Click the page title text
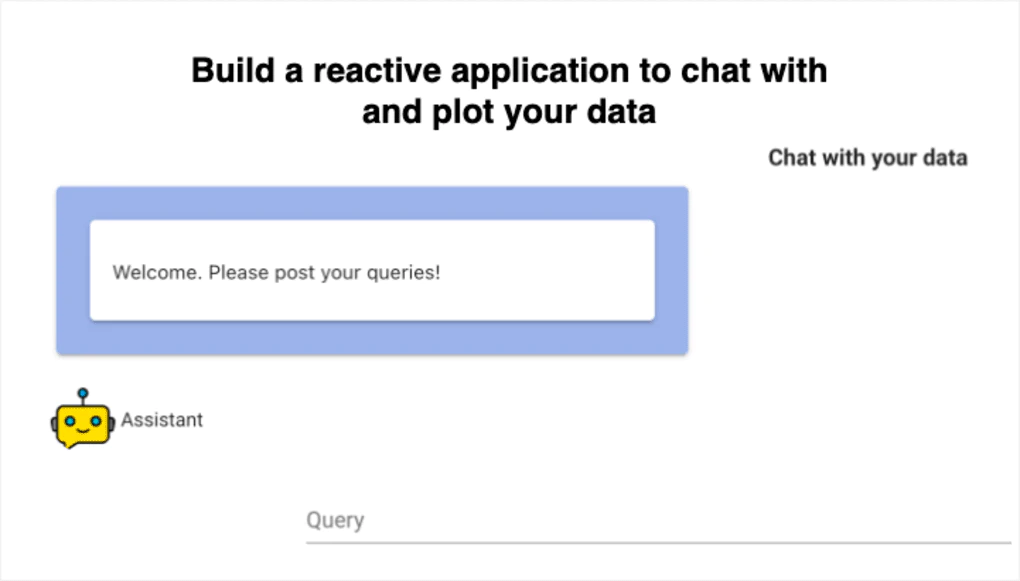1020x581 pixels. click(510, 90)
